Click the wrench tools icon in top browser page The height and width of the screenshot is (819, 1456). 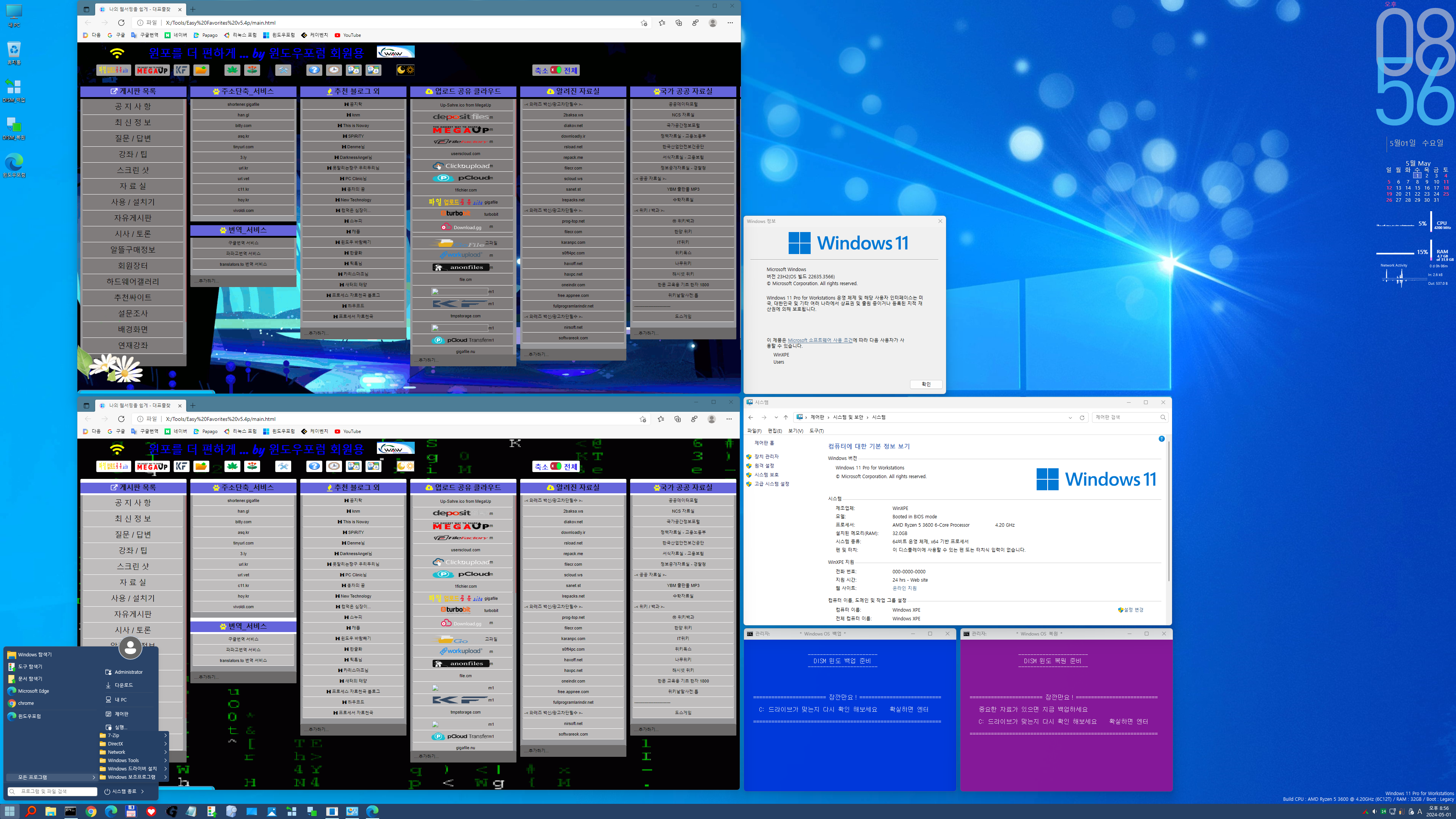pos(283,70)
